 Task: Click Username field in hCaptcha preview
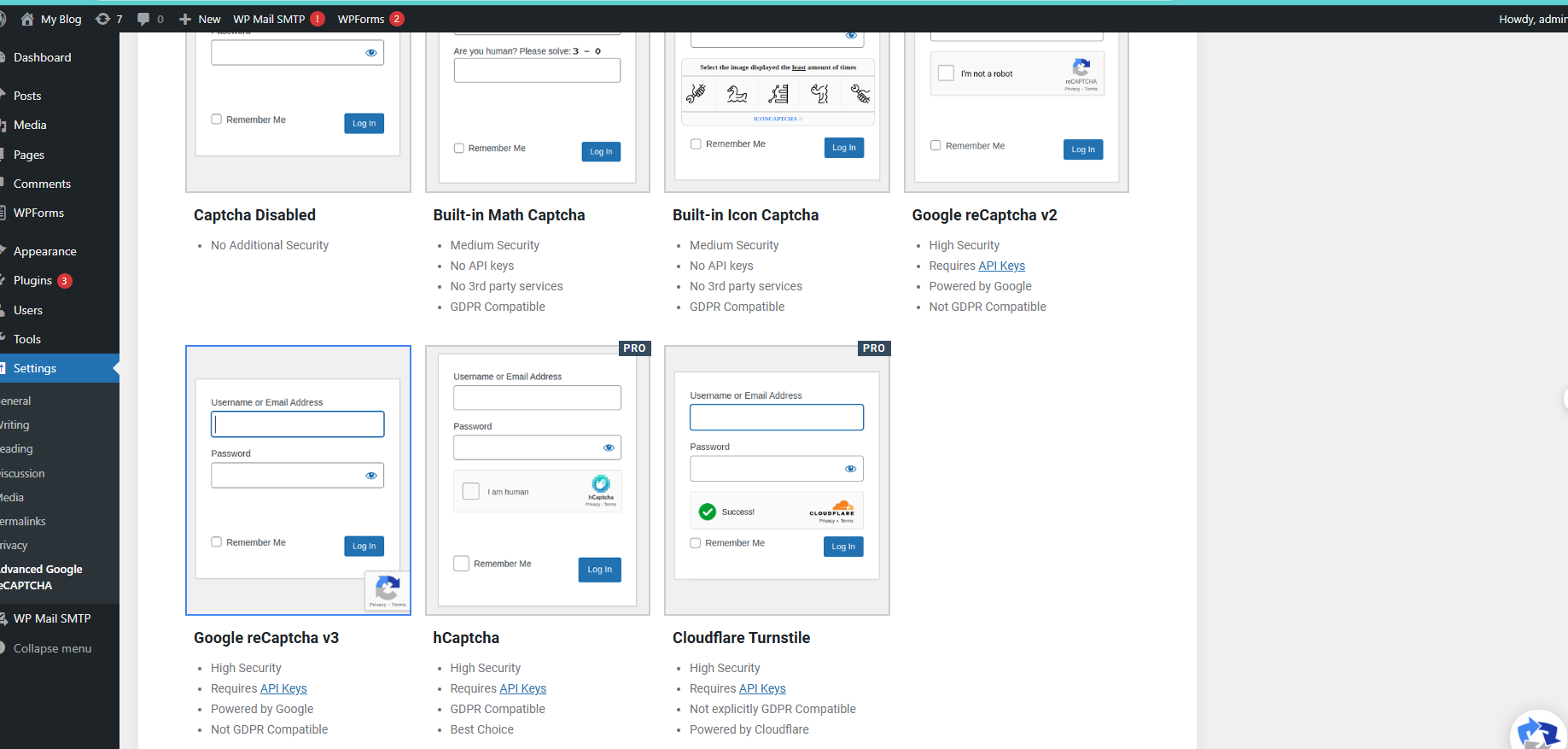[x=537, y=398]
